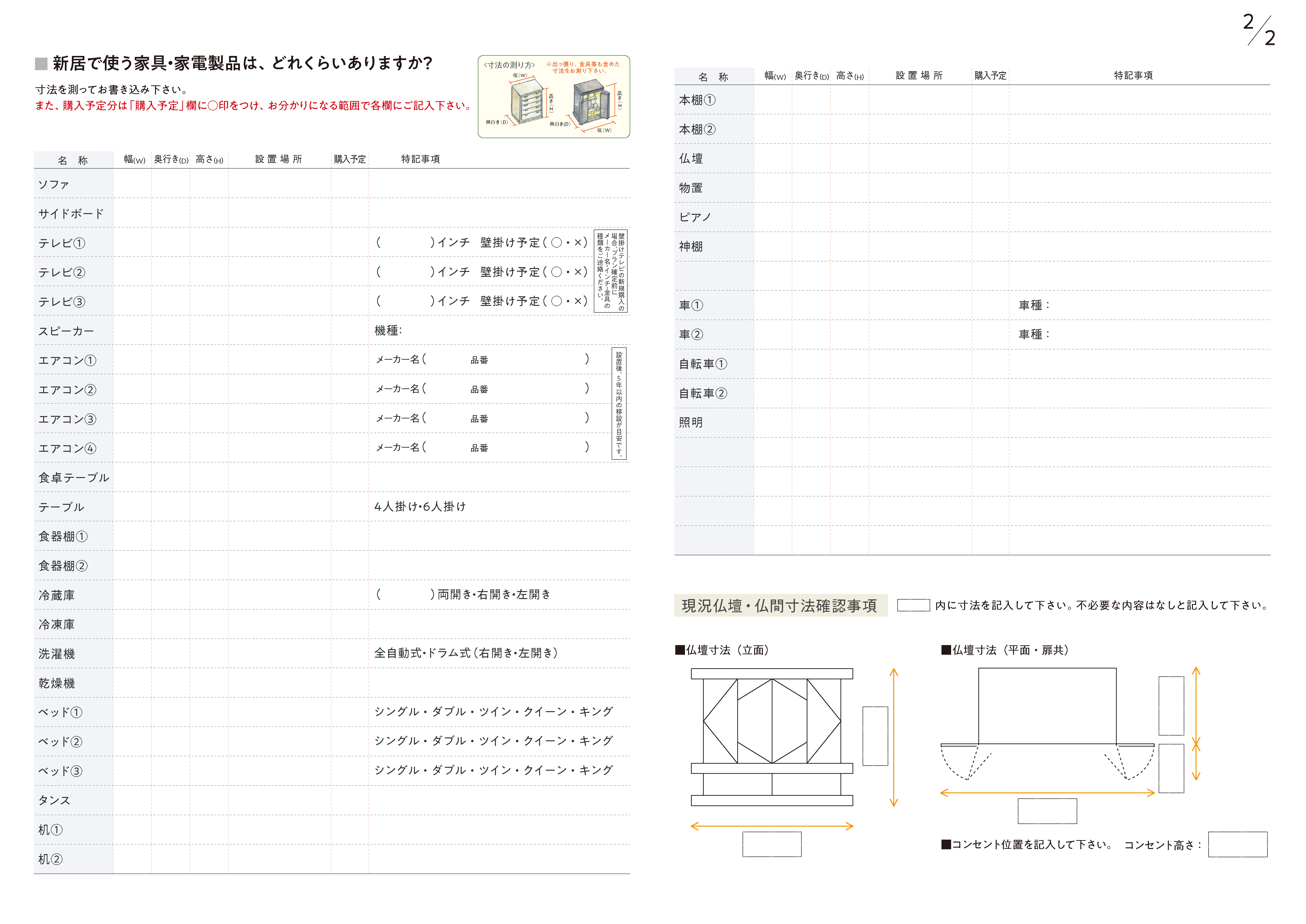
Task: Select the ソファ row label
Action: pyautogui.click(x=54, y=184)
